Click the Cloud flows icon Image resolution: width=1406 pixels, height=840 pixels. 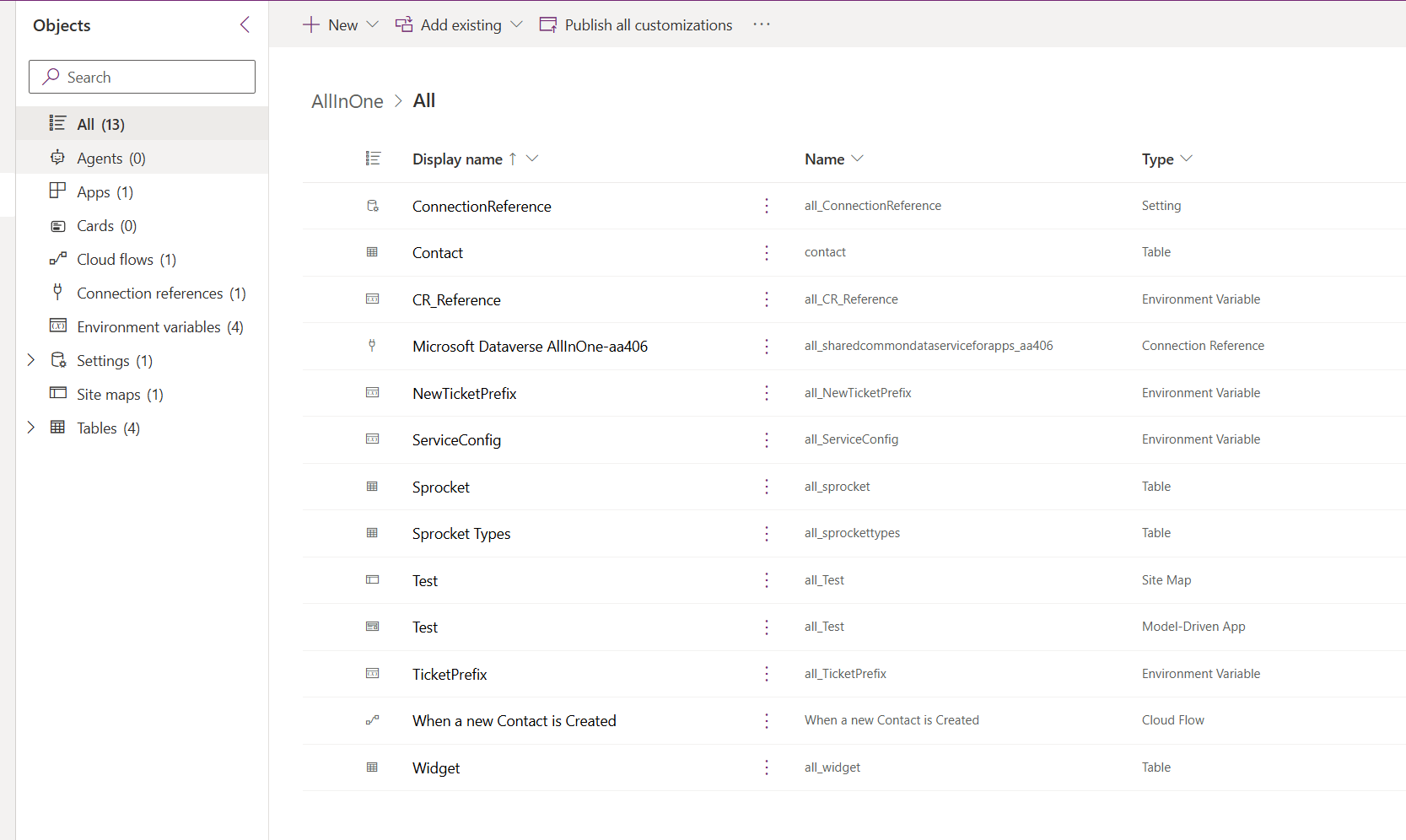(x=57, y=259)
